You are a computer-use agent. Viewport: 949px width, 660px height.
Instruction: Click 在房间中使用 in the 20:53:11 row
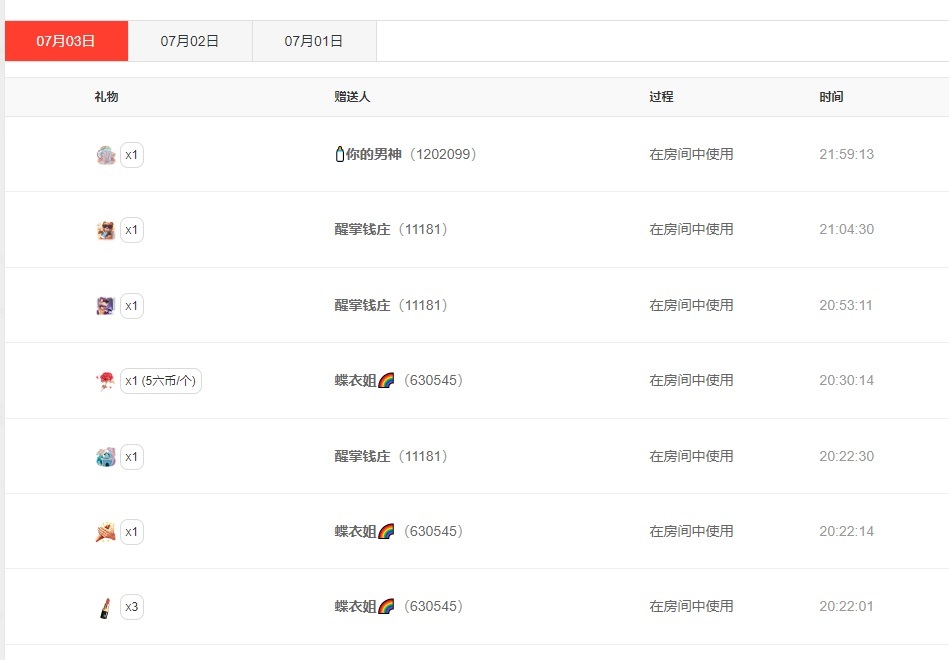tap(691, 305)
